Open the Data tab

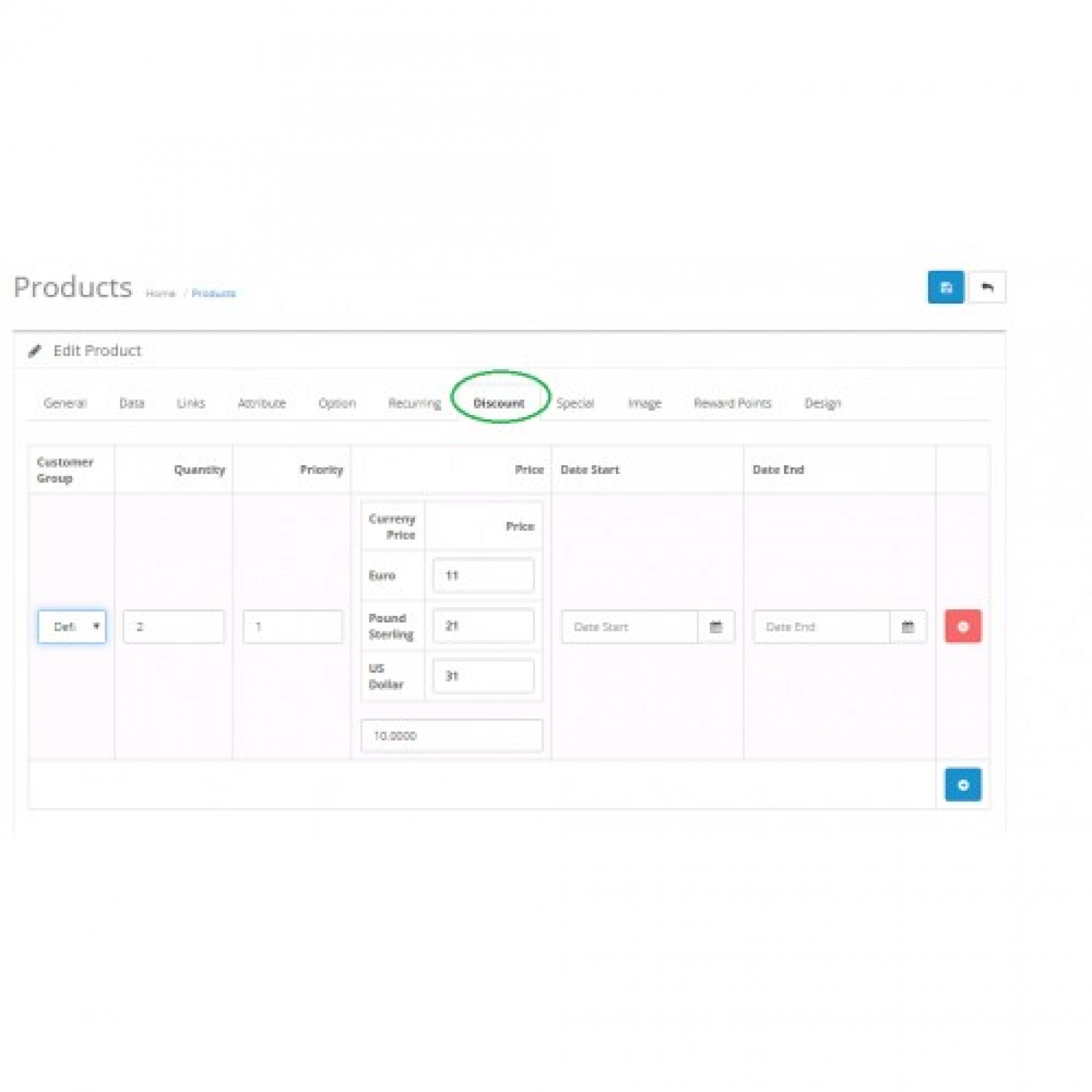(x=132, y=403)
